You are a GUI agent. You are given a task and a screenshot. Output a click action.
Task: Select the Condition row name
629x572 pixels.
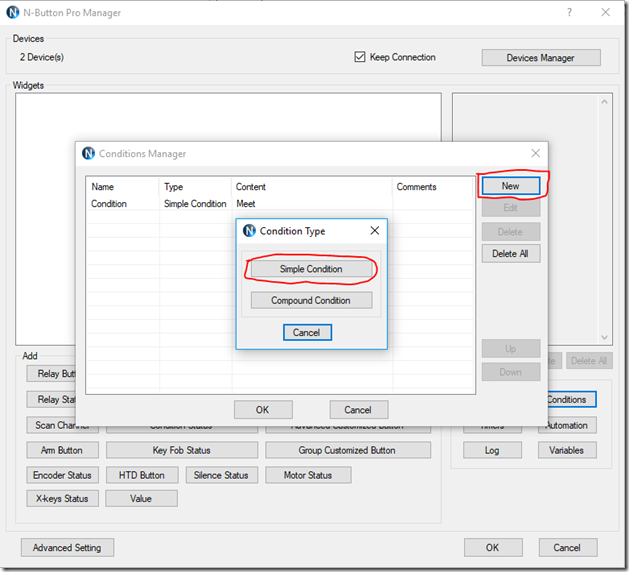[109, 204]
